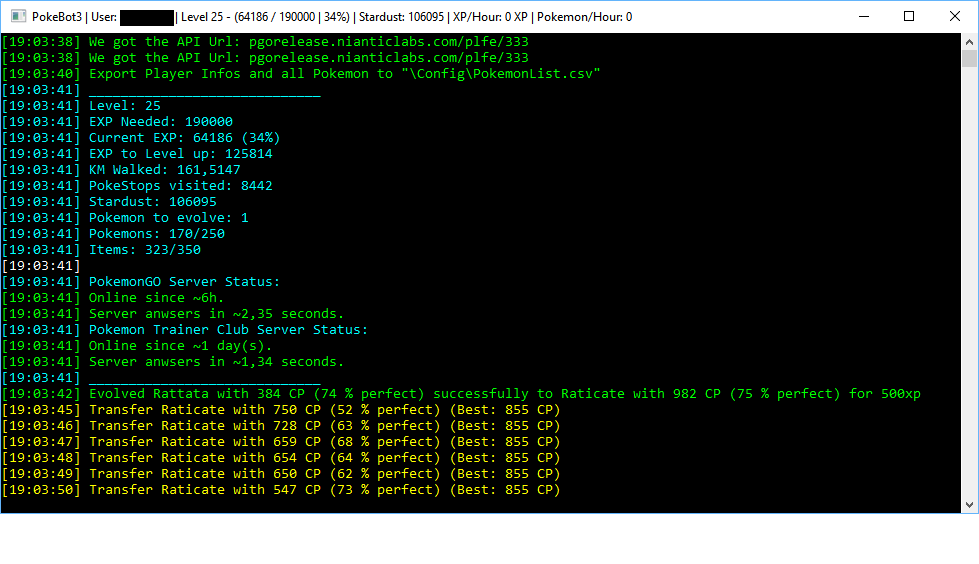Click the 'Pokemon Trainer Club Server Status:' line
The height and width of the screenshot is (564, 979).
click(x=185, y=330)
